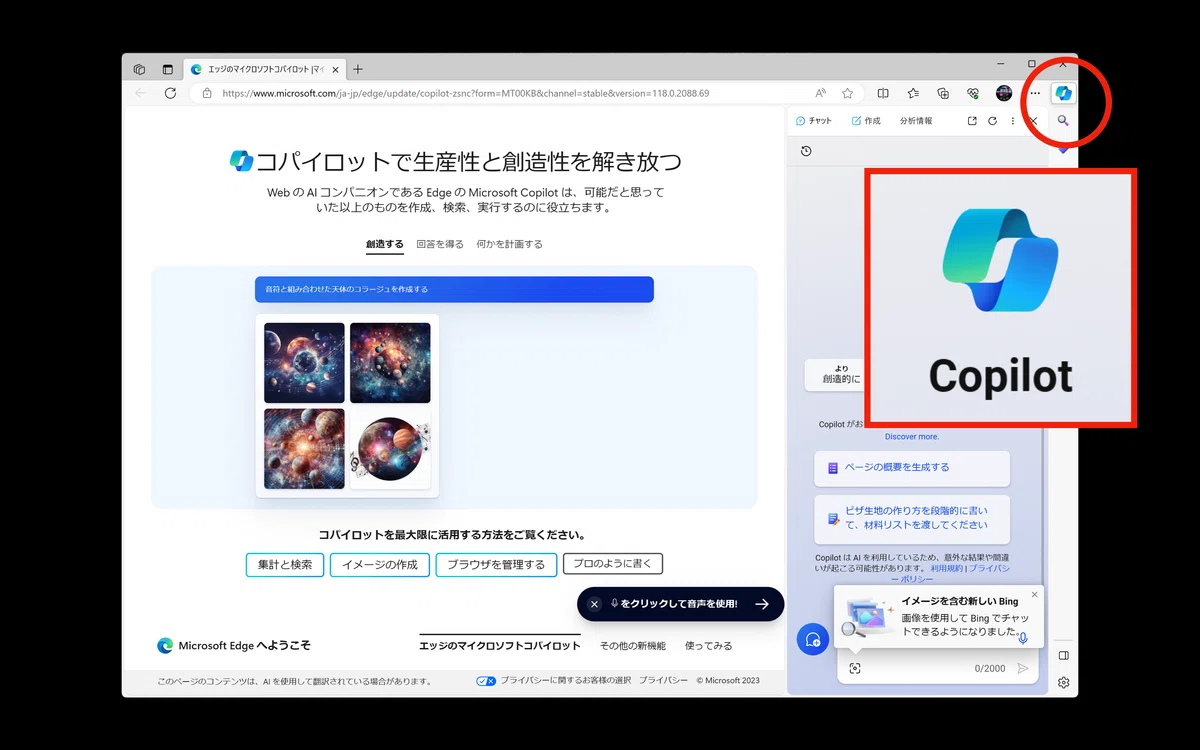The image size is (1200, 750).
Task: Select the 創造する page tab
Action: tap(385, 244)
